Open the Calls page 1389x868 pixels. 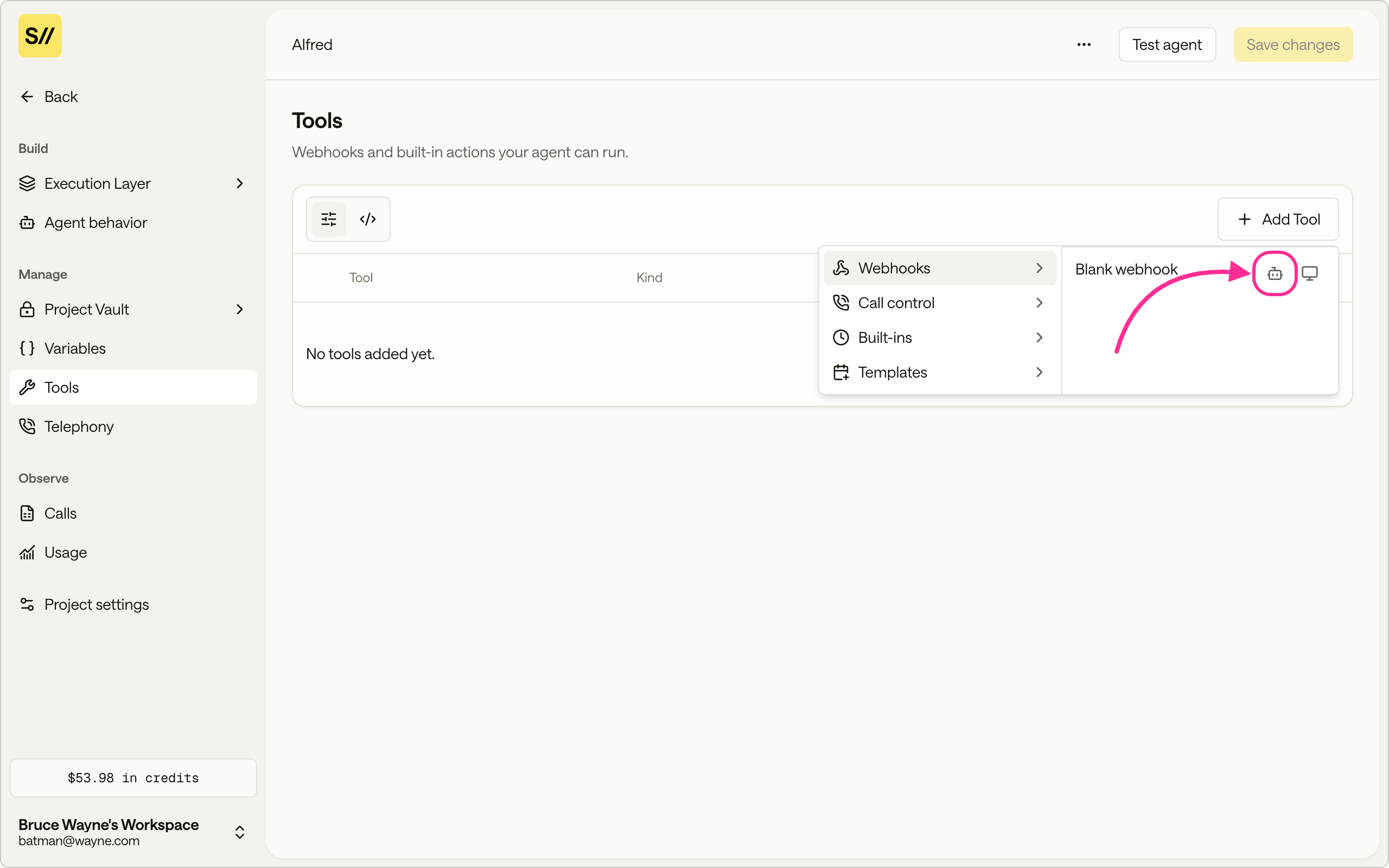coord(133,513)
